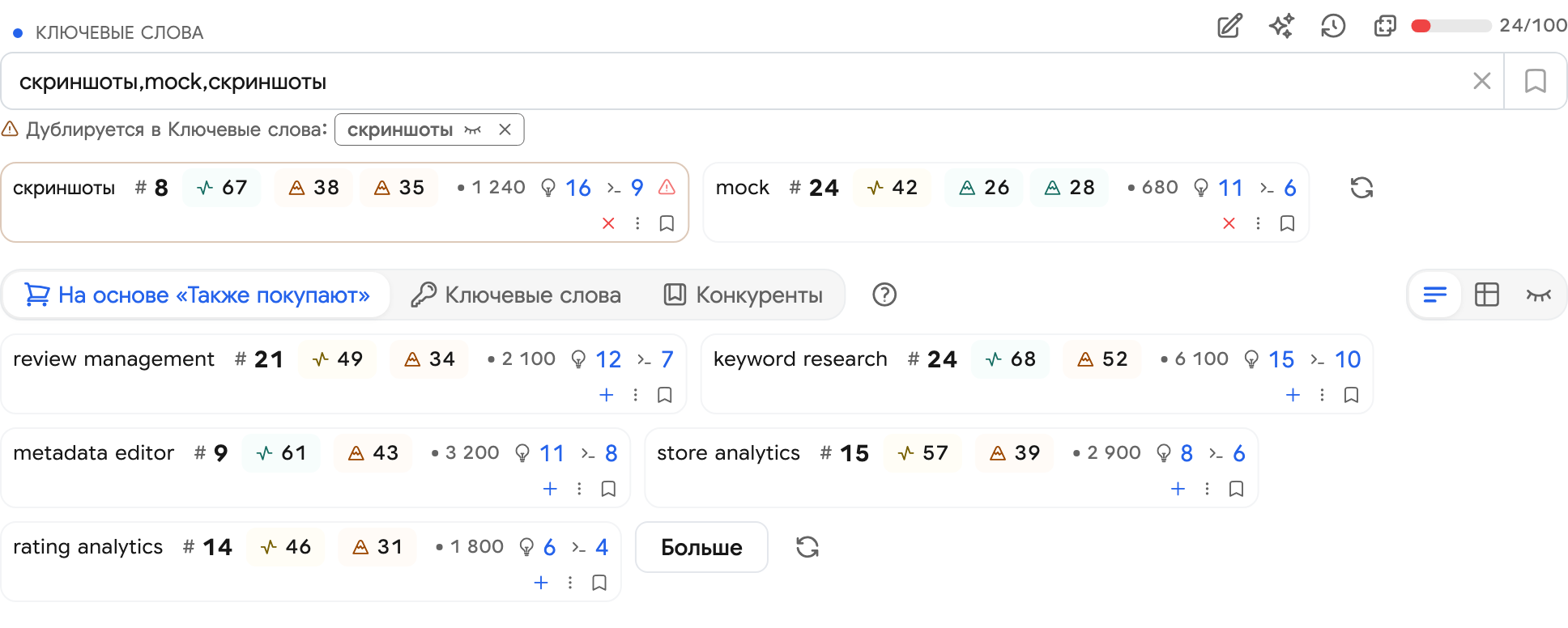Open more options for mock card
The width and height of the screenshot is (1568, 628).
tap(1258, 223)
